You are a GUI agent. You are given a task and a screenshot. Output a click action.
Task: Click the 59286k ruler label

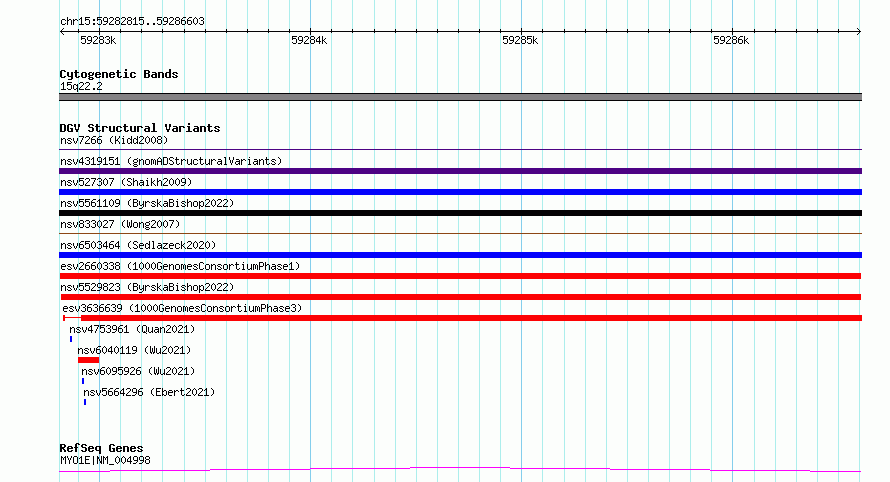731,40
